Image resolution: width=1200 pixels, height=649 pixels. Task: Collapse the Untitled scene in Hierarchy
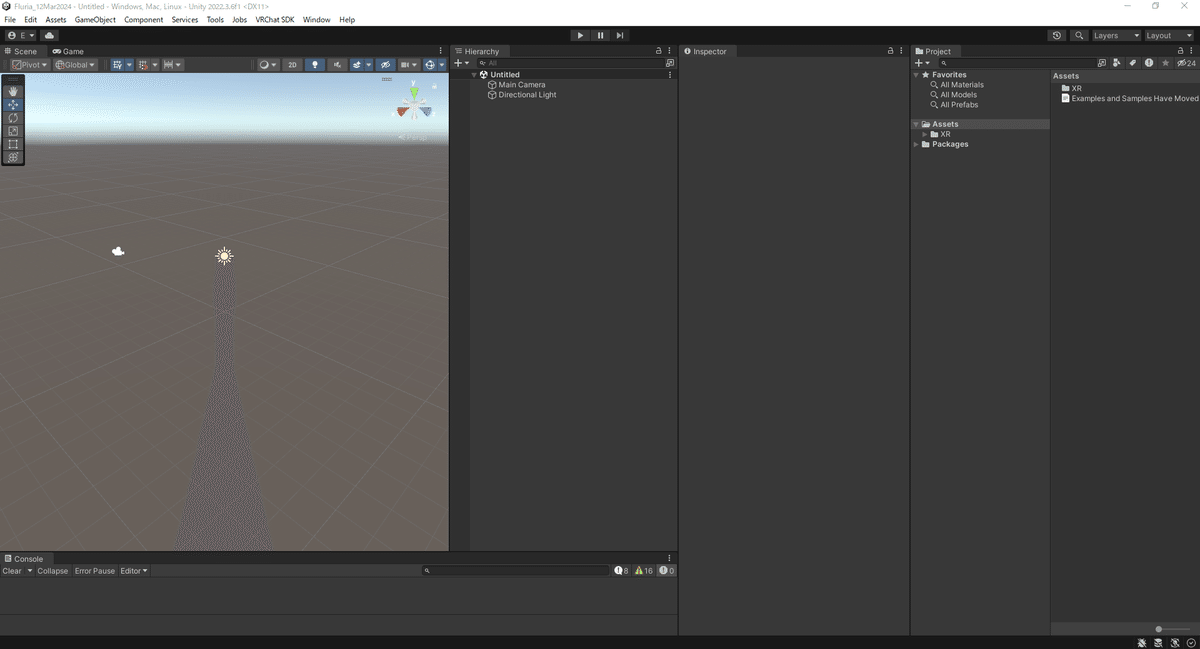(475, 75)
